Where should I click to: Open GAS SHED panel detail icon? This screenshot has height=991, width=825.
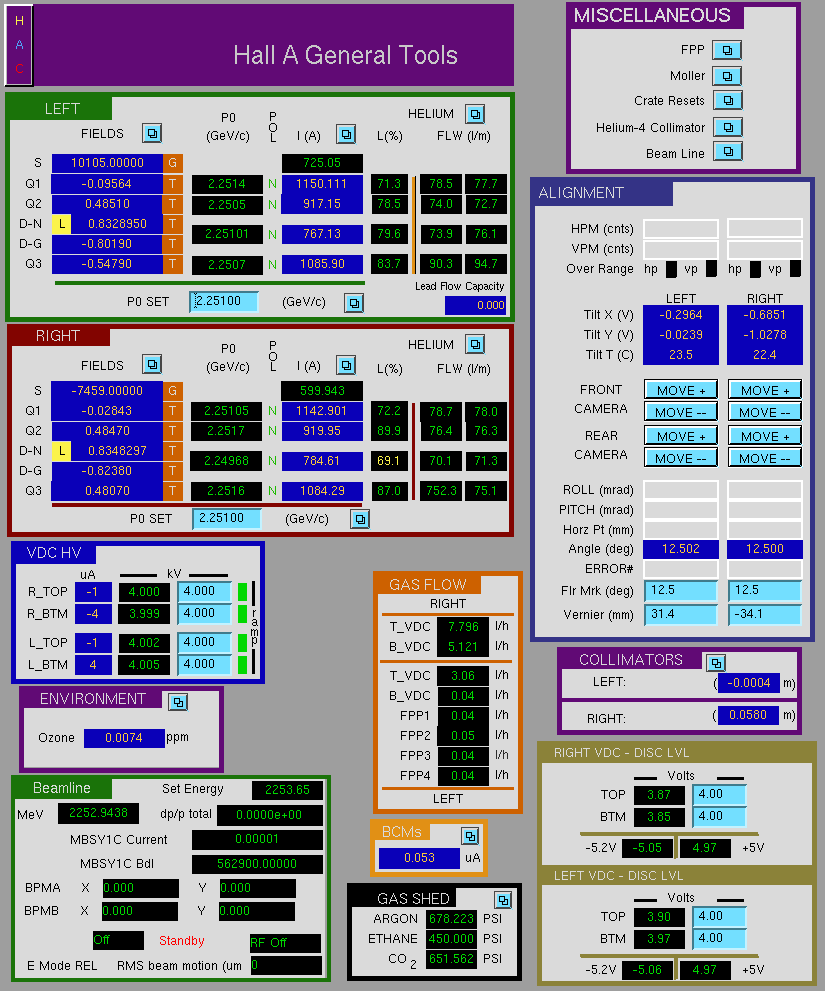(503, 899)
